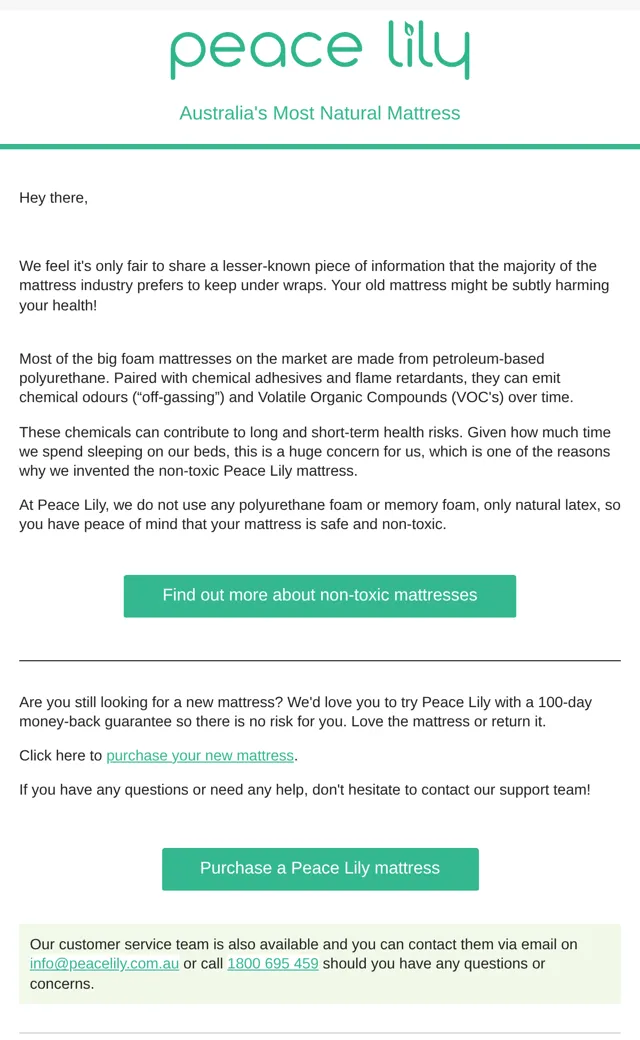Click the leaf icon in the lily wordmark

click(410, 29)
